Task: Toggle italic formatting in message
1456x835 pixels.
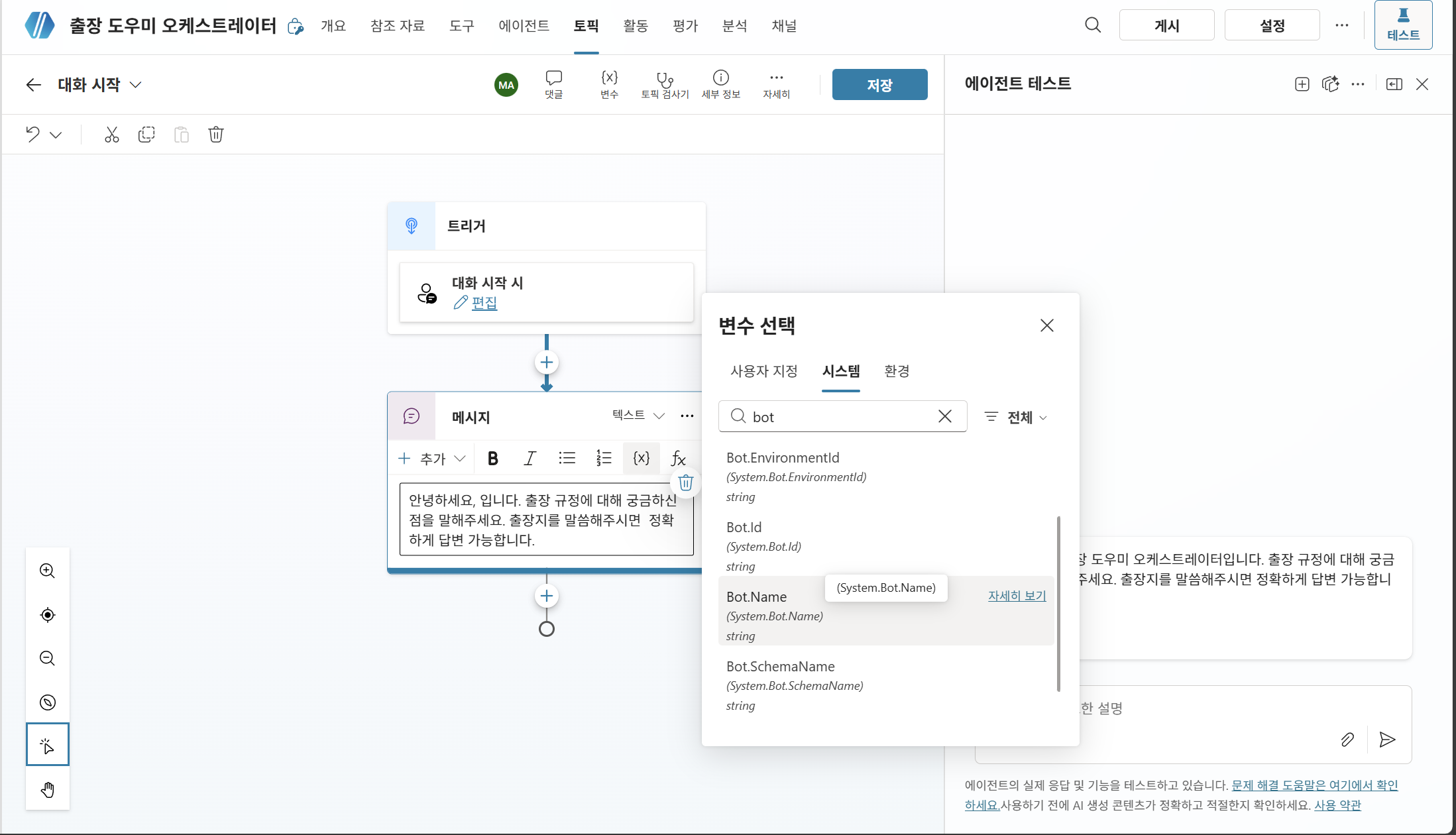Action: coord(529,459)
